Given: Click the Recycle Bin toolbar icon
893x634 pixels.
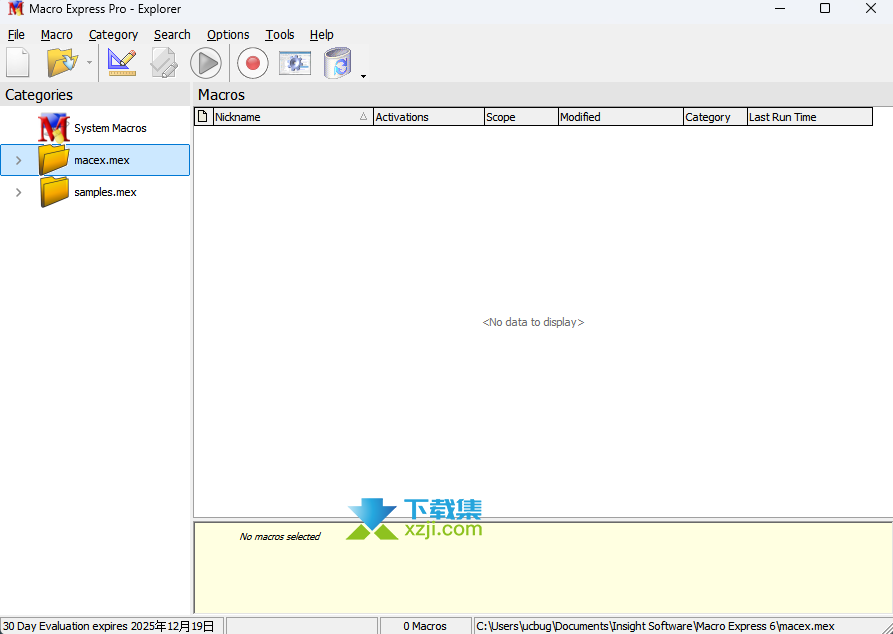Looking at the screenshot, I should 338,63.
